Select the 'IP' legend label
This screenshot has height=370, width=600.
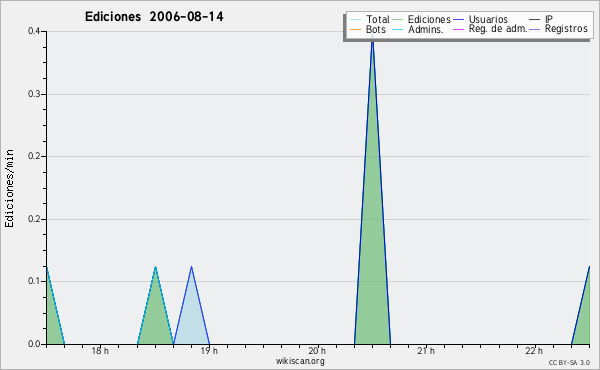pos(549,19)
